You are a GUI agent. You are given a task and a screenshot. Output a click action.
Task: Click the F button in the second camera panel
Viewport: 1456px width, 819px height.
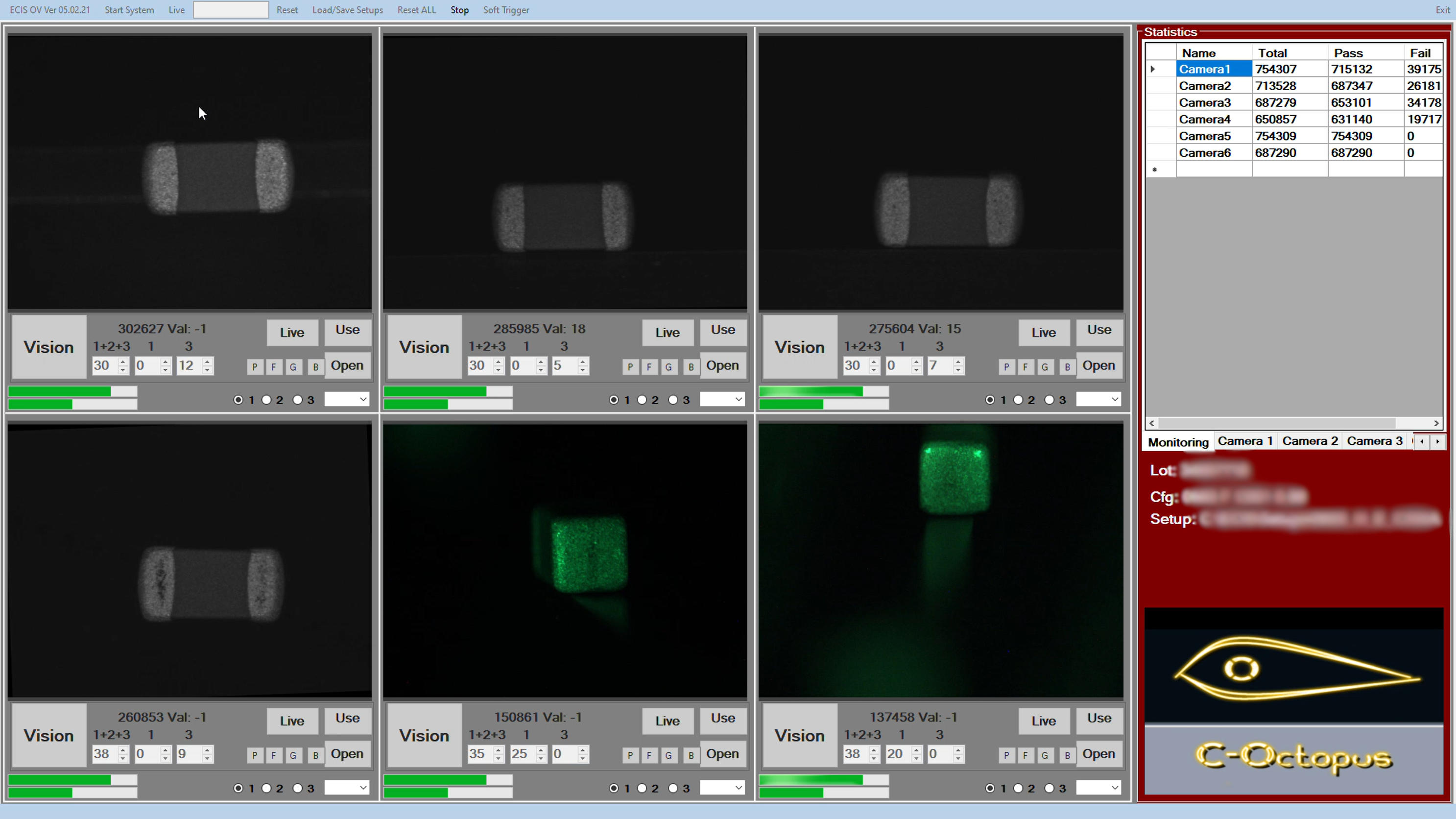(x=649, y=367)
